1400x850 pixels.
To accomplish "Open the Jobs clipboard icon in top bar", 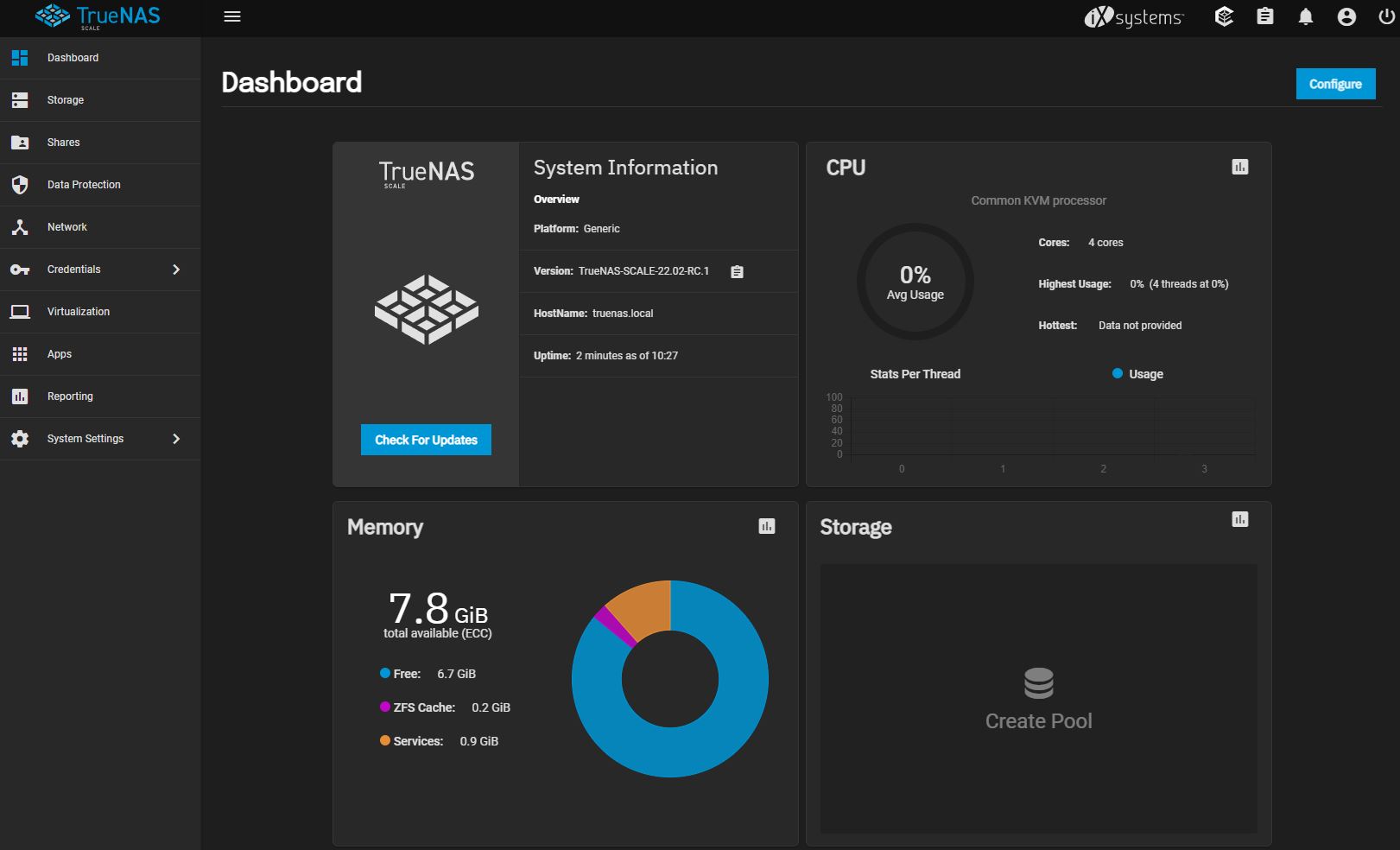I will [1265, 16].
